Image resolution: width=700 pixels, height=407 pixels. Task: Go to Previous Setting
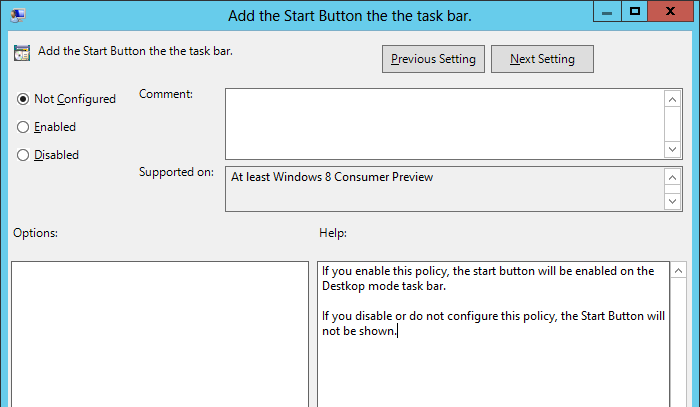[434, 59]
